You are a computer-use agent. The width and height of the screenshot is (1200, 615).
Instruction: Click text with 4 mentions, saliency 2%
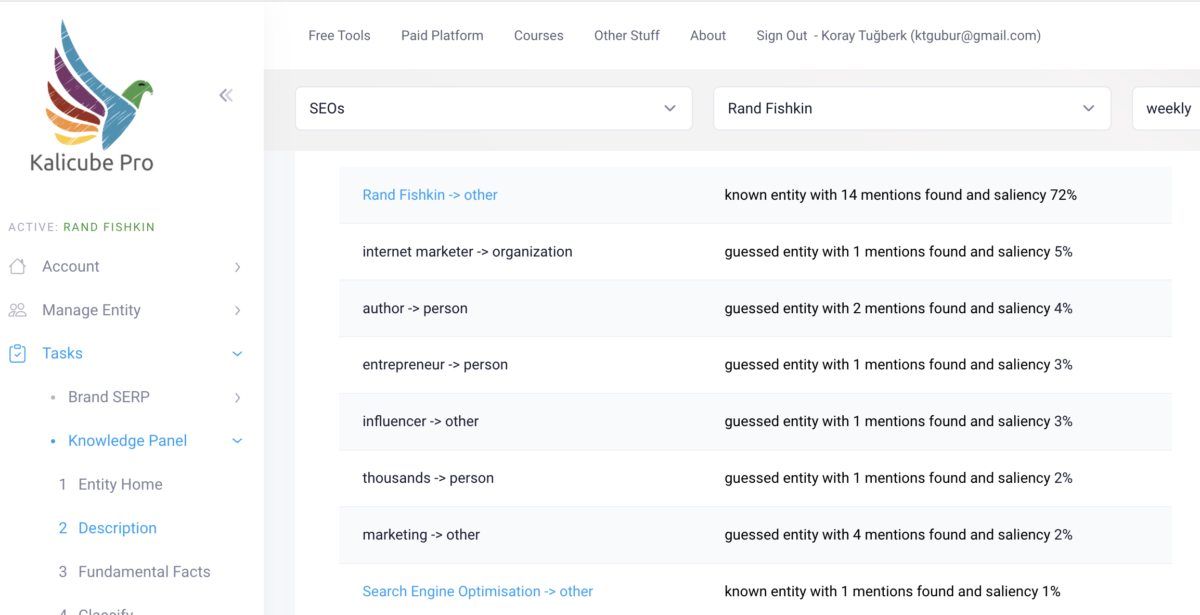[898, 535]
